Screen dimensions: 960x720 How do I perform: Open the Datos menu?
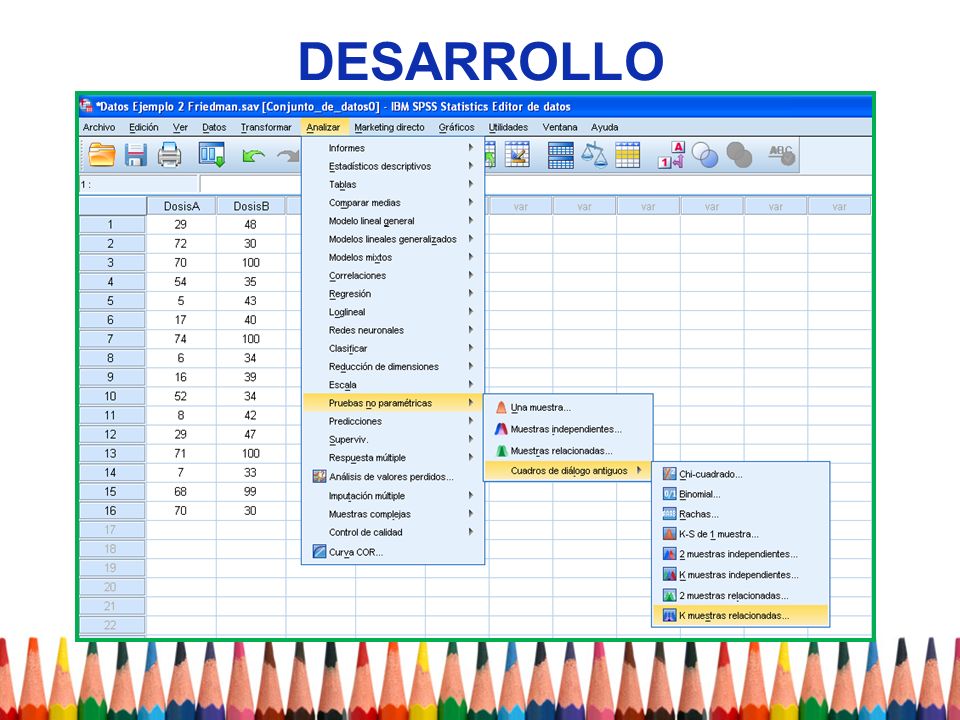214,127
